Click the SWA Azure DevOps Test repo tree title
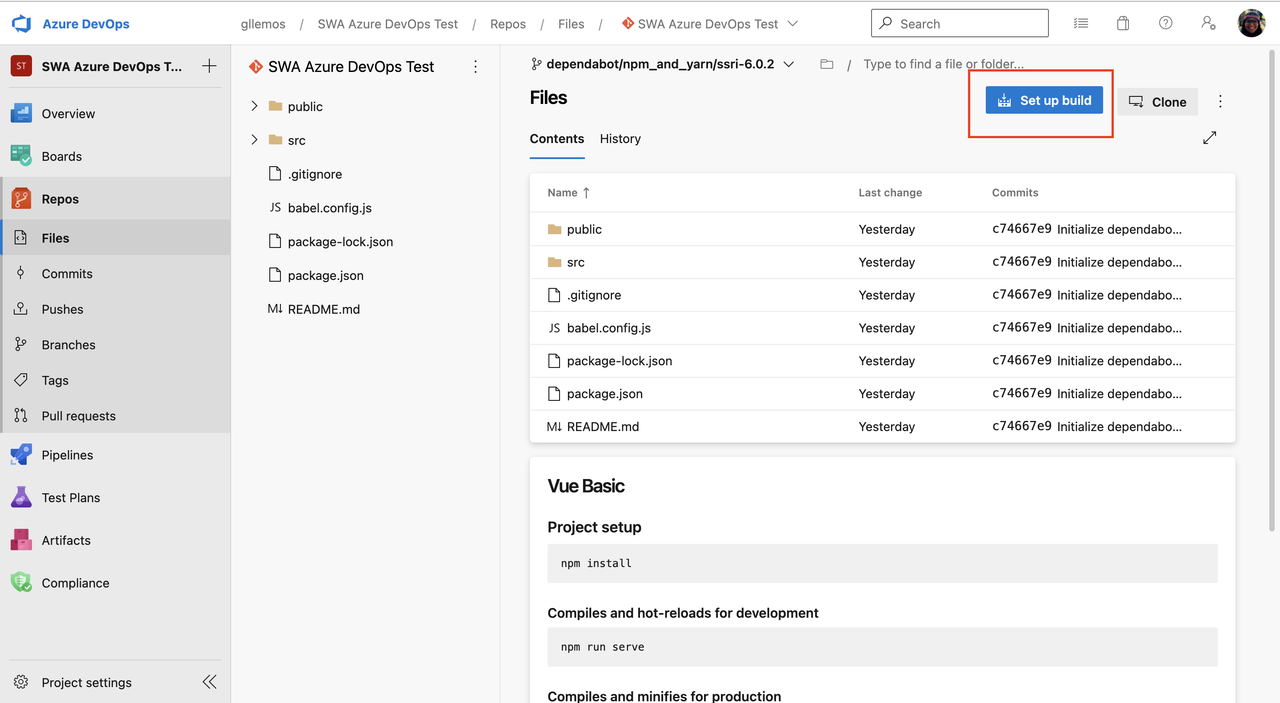1280x703 pixels. tap(351, 67)
